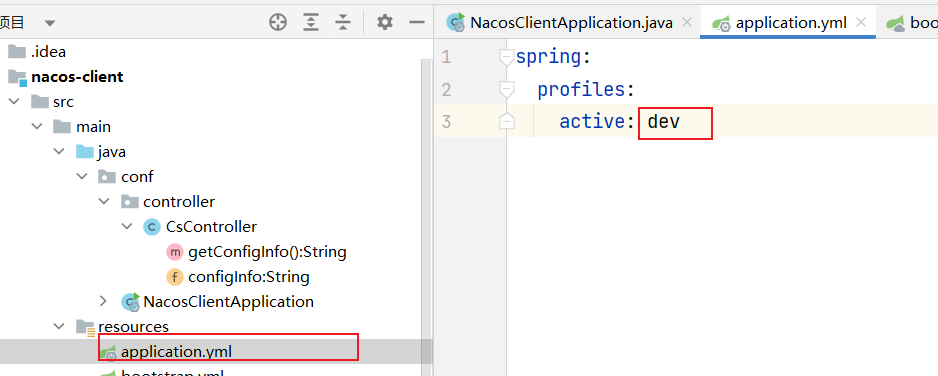
Task: Click the application.yml file icon in tree
Action: click(x=108, y=352)
